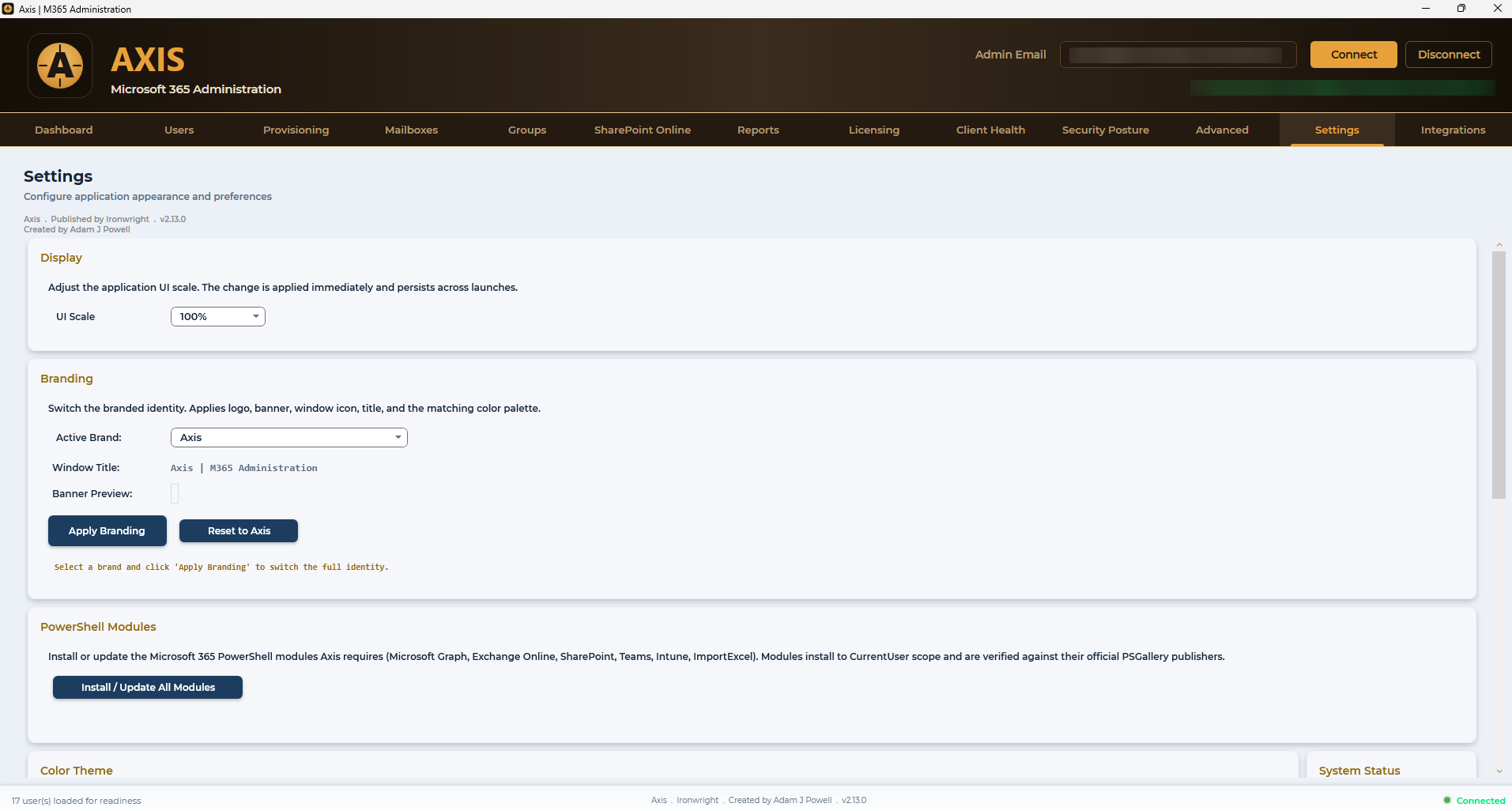This screenshot has height=811, width=1512.
Task: Click the green Connected status indicator
Action: coord(1474,801)
